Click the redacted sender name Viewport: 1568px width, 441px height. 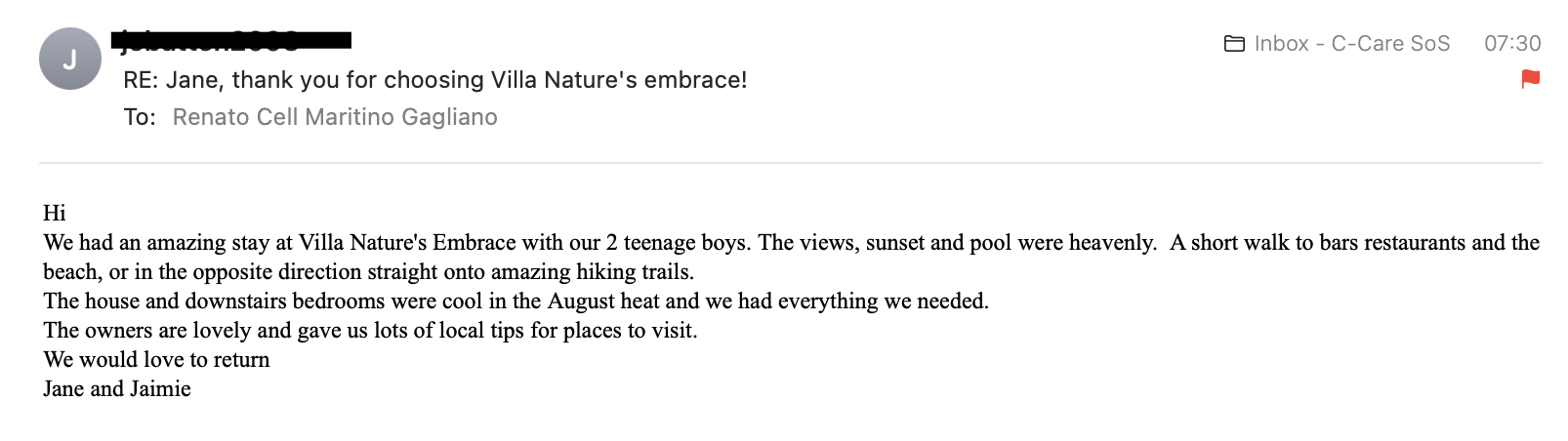[231, 41]
